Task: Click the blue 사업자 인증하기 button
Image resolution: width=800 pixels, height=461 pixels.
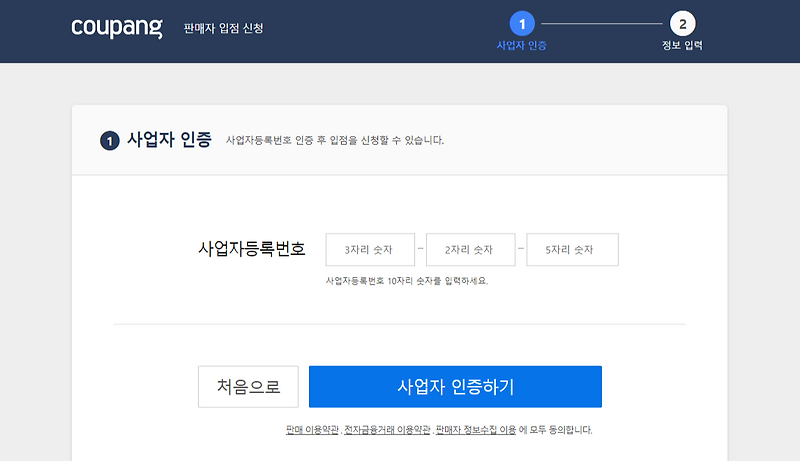Action: 455,387
